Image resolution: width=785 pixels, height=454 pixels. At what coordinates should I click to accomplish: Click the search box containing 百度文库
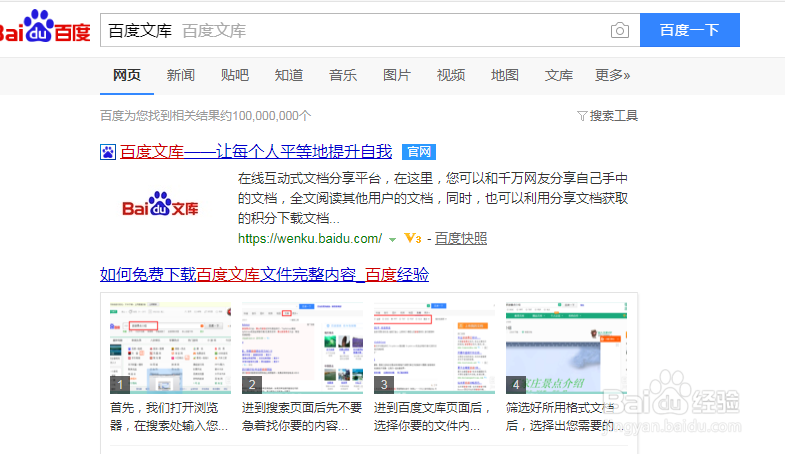[x=370, y=31]
